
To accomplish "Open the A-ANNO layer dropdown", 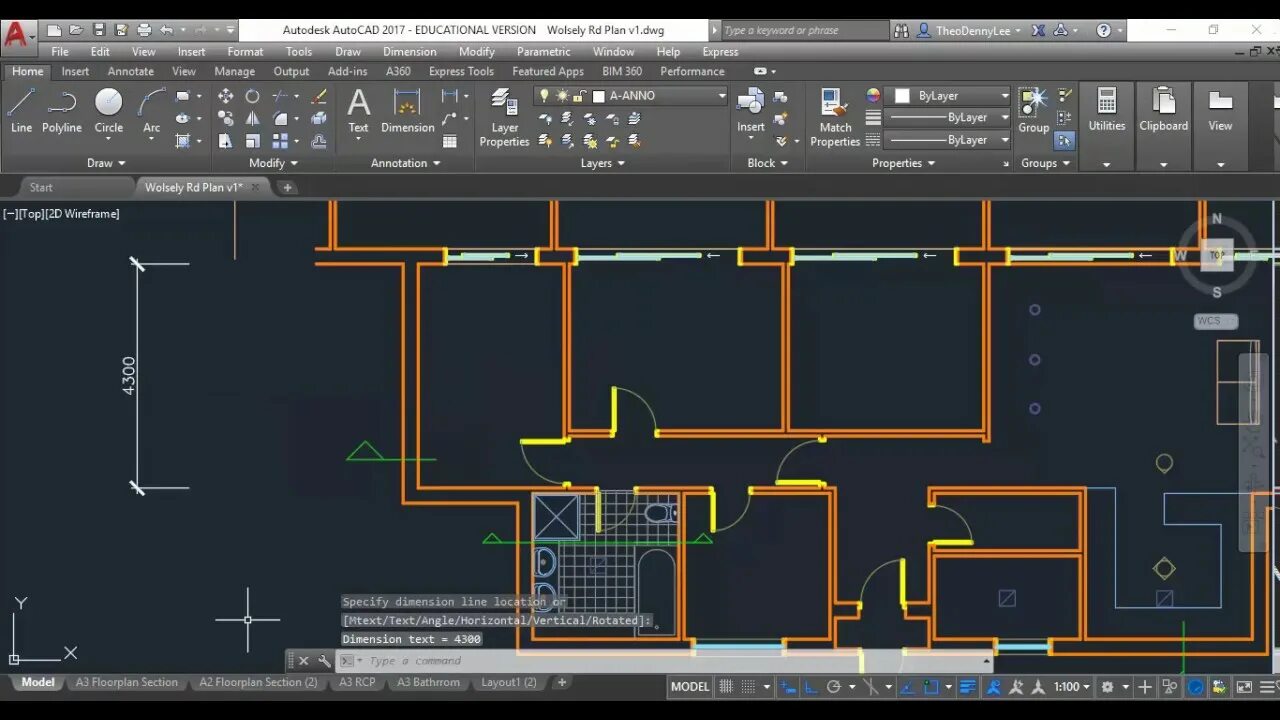I will 721,96.
